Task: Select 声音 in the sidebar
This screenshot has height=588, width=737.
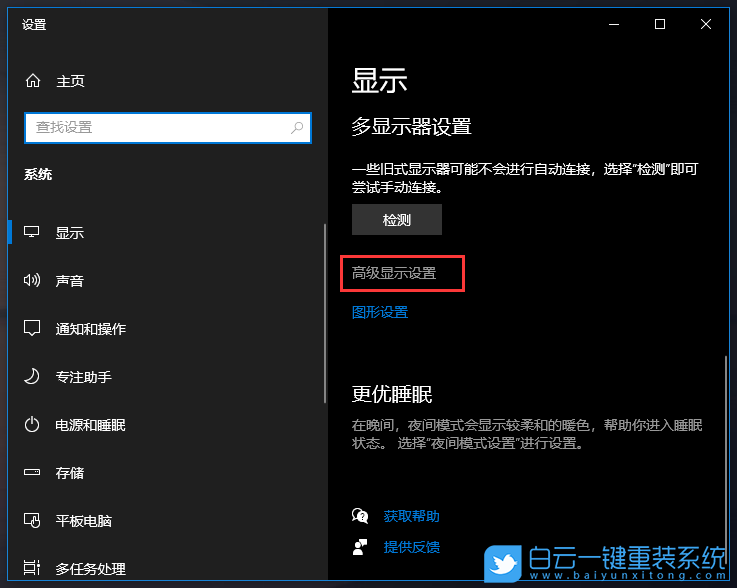Action: click(70, 281)
